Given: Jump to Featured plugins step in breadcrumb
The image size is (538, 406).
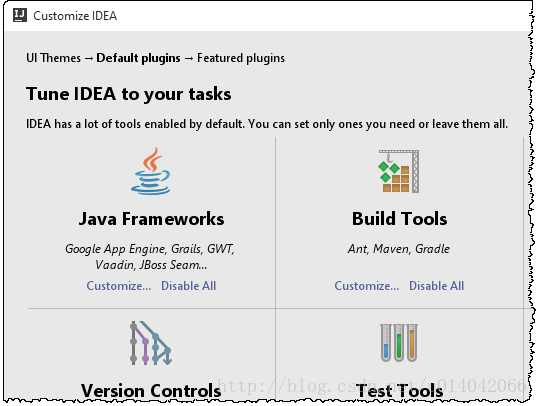Looking at the screenshot, I should coord(241,58).
